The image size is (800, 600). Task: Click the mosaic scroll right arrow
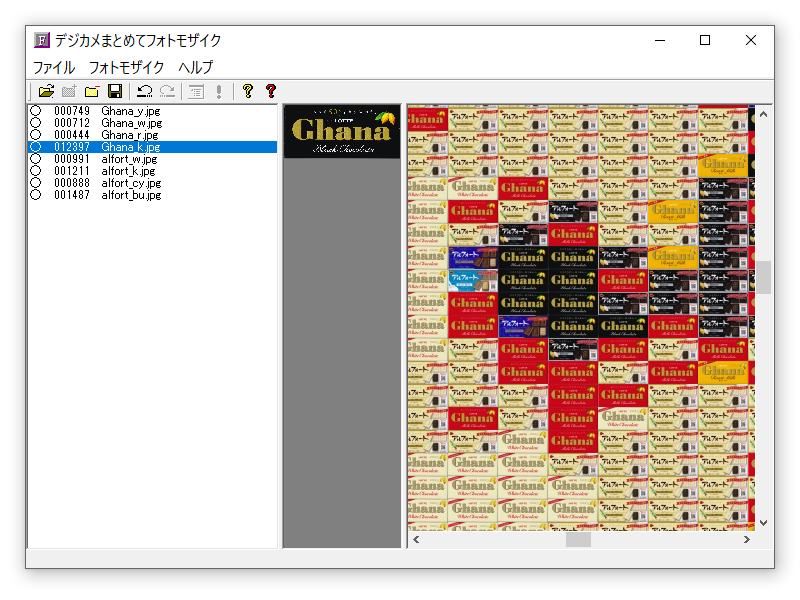[x=747, y=539]
